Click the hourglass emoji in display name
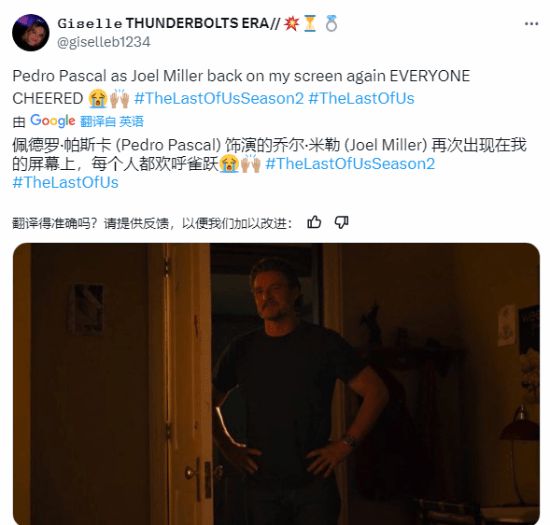 (310, 24)
